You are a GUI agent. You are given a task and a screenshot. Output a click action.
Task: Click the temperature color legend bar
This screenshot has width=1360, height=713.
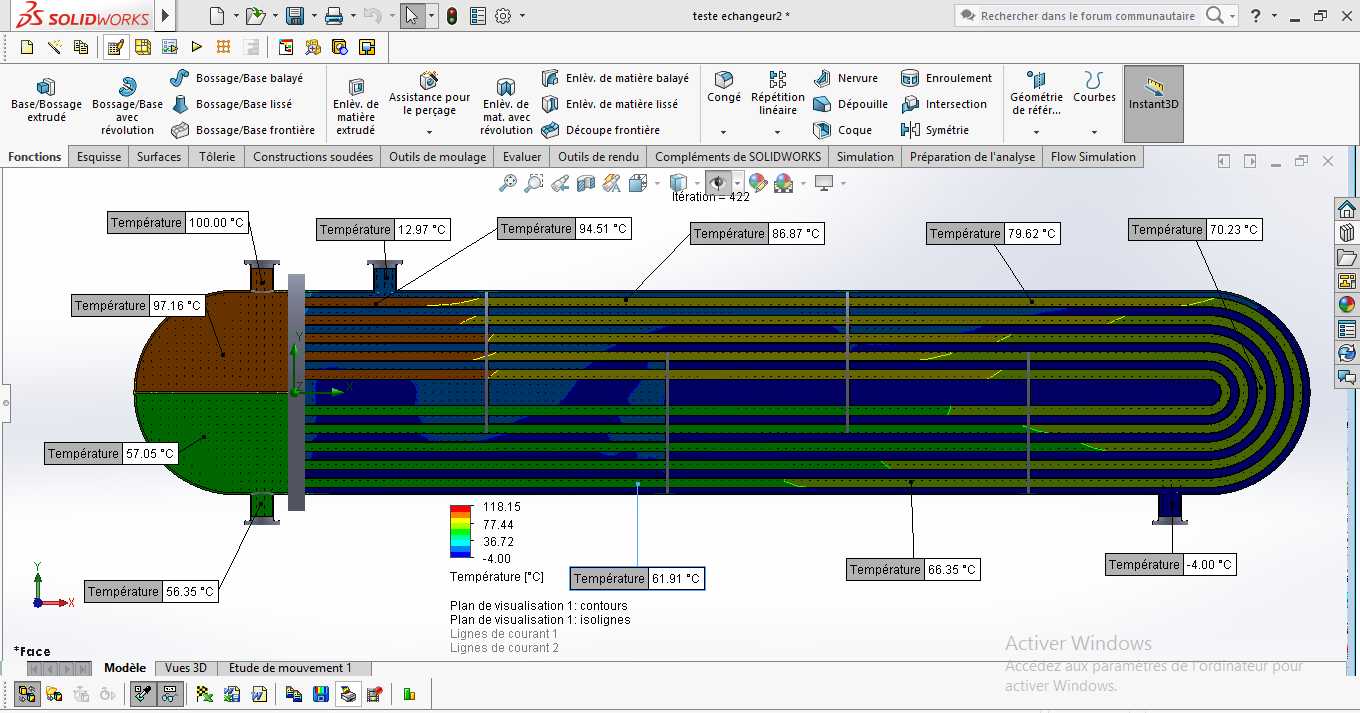tap(460, 531)
